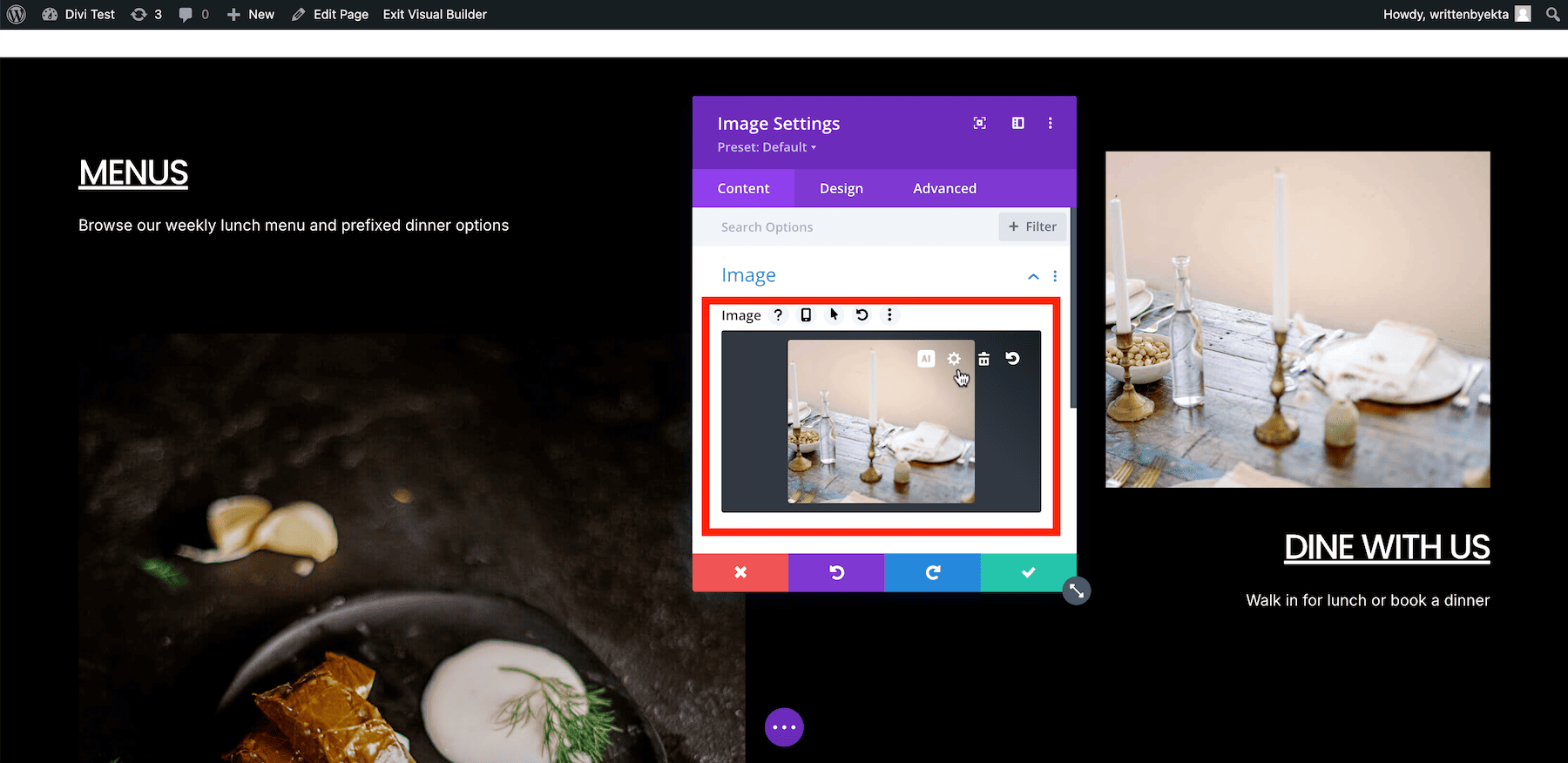The image size is (1568, 763).
Task: Click Edit Page in the admin bar
Action: pos(330,14)
